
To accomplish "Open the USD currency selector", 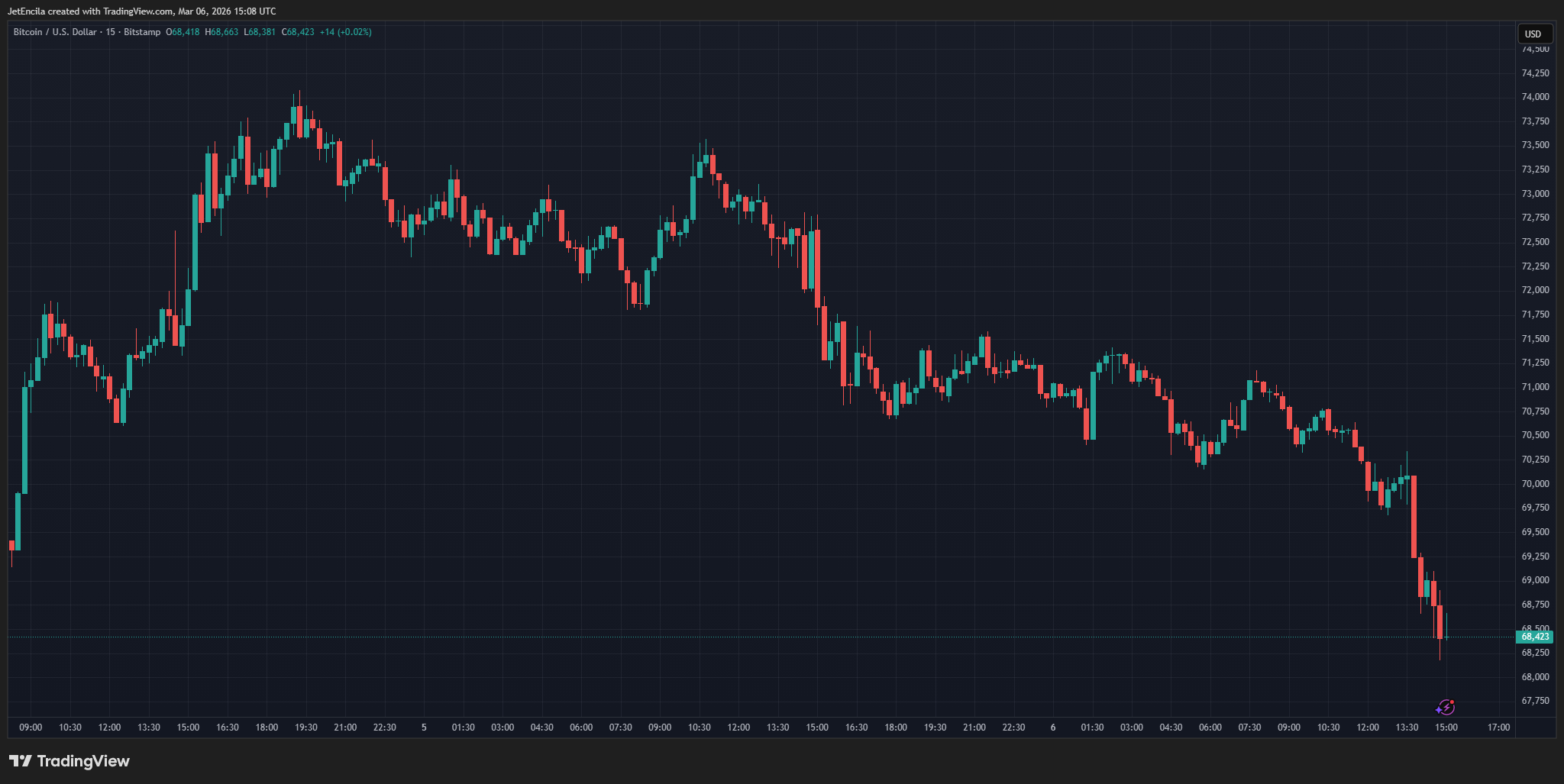I will click(1533, 34).
